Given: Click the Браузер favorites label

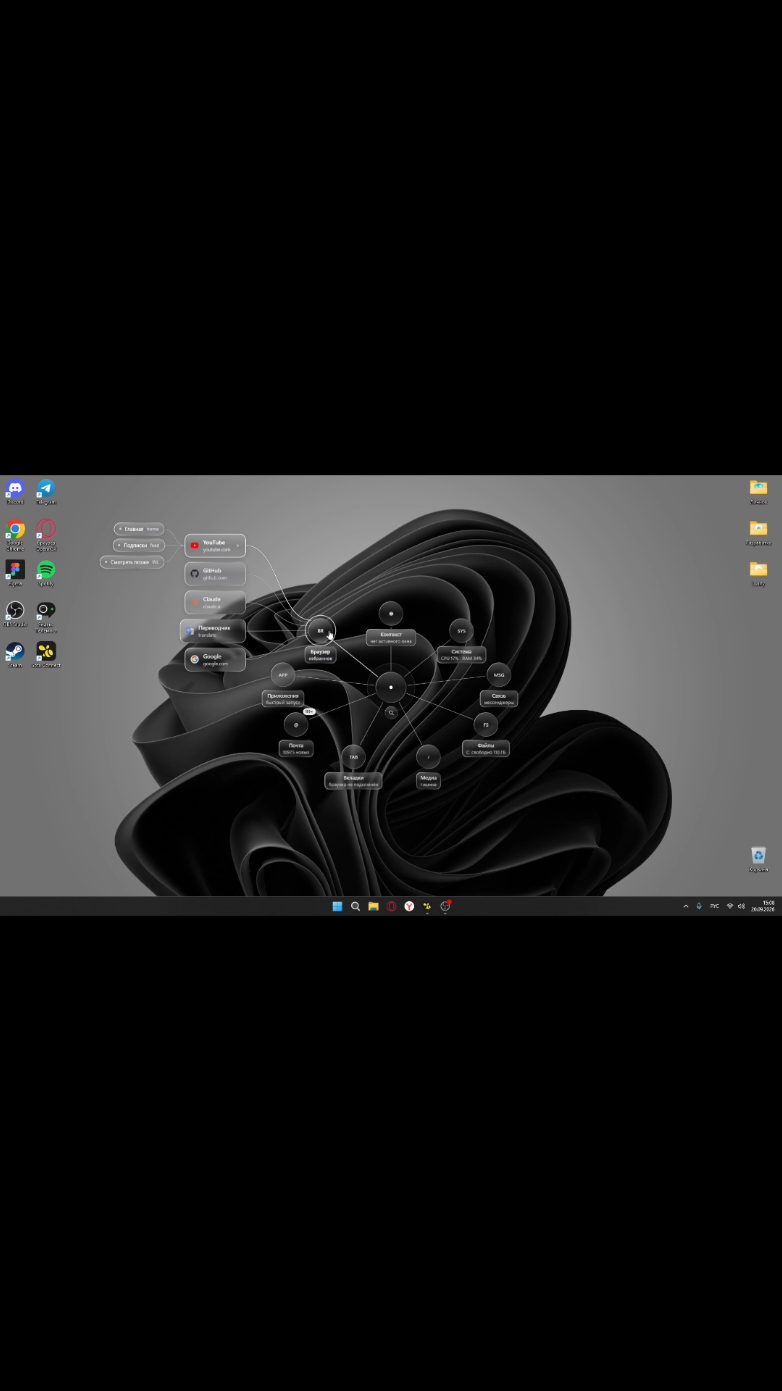Looking at the screenshot, I should pyautogui.click(x=320, y=655).
